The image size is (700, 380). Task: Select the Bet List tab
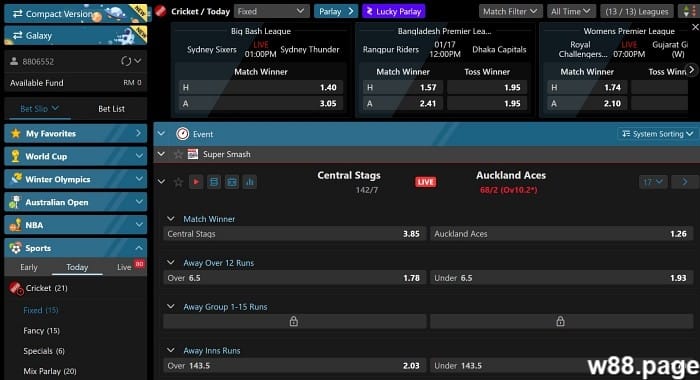(111, 109)
